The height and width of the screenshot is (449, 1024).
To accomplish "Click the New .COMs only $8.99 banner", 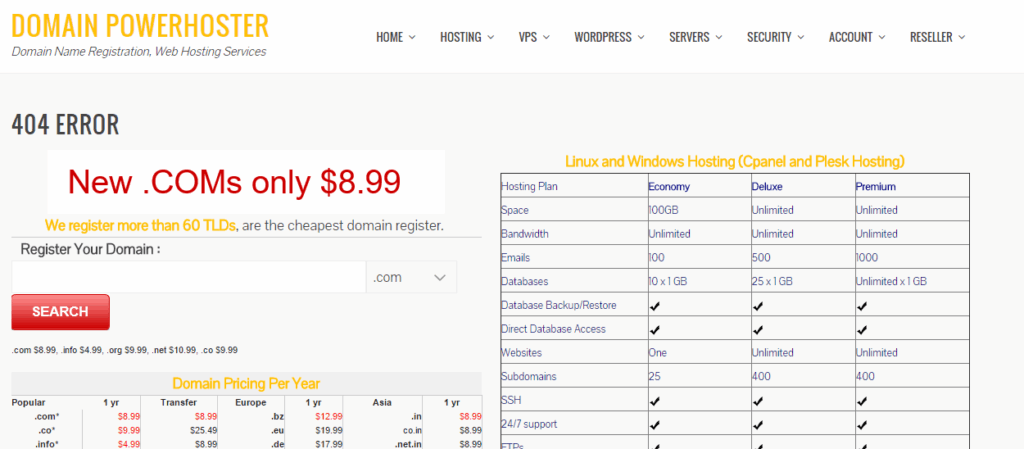I will tap(234, 181).
